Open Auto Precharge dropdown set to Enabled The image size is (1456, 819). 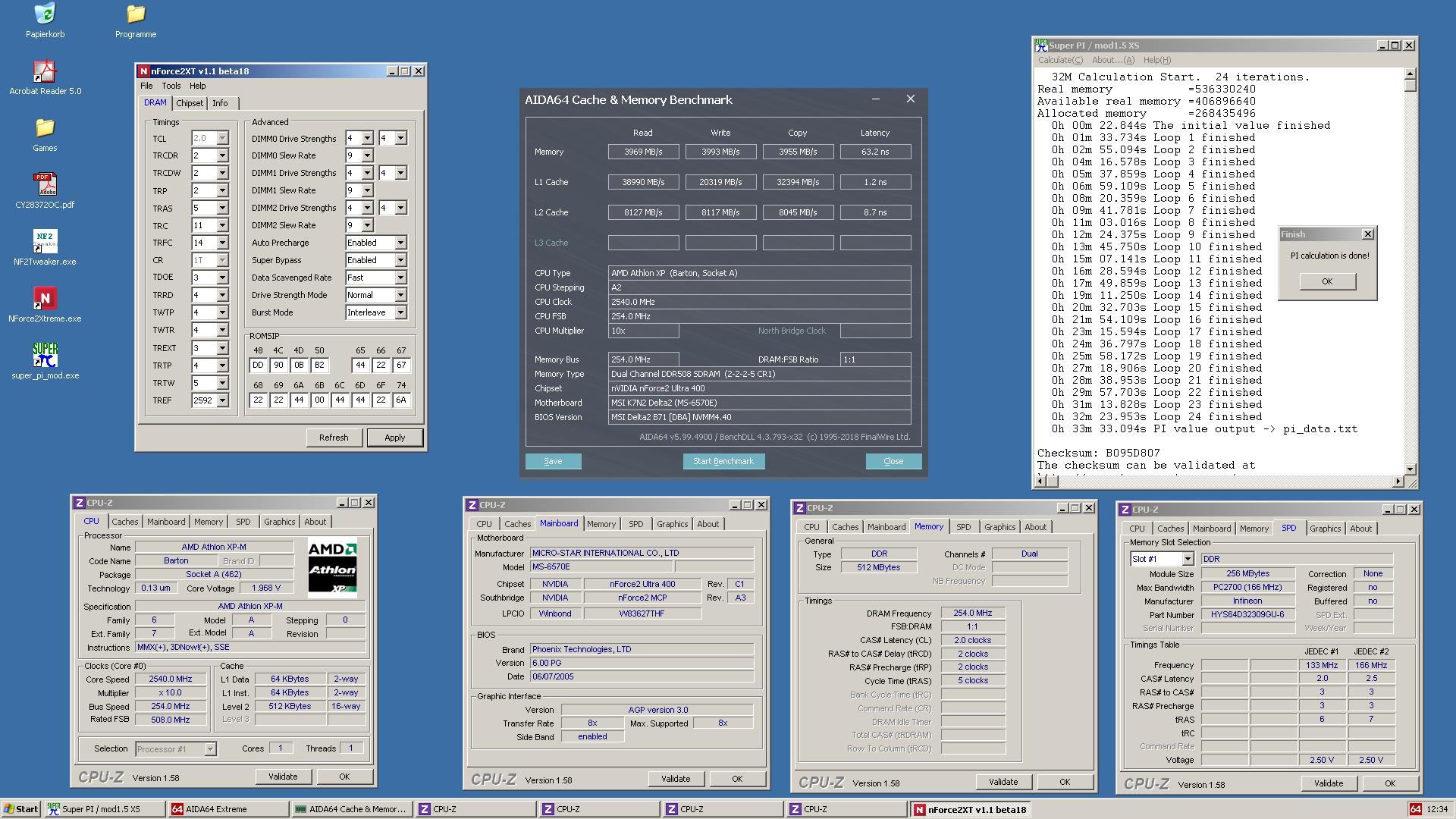[400, 243]
